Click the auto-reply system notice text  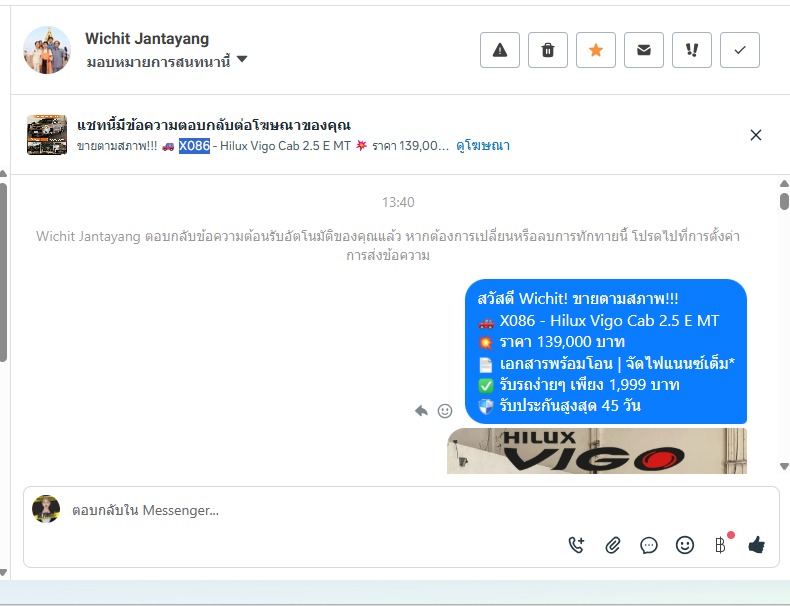coord(387,245)
